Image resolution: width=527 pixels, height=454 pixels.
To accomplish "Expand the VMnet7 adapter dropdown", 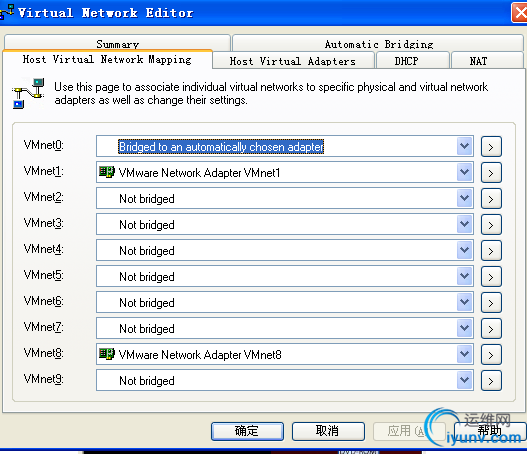I will pyautogui.click(x=464, y=328).
